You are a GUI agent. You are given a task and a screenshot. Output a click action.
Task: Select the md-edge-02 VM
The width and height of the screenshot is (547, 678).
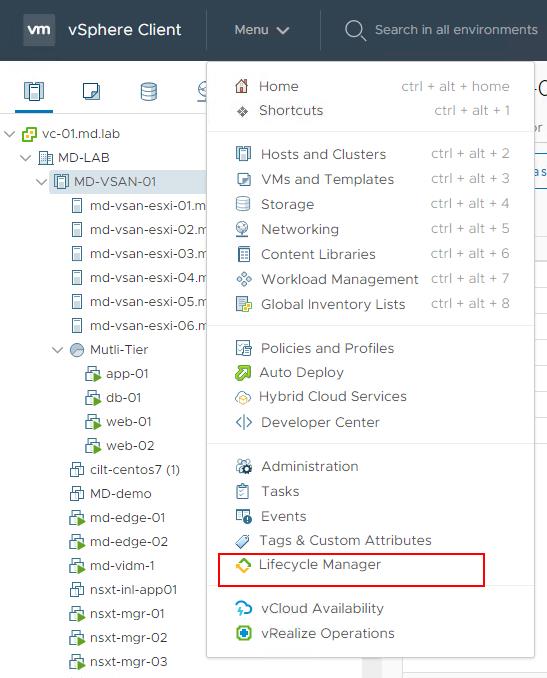point(129,542)
